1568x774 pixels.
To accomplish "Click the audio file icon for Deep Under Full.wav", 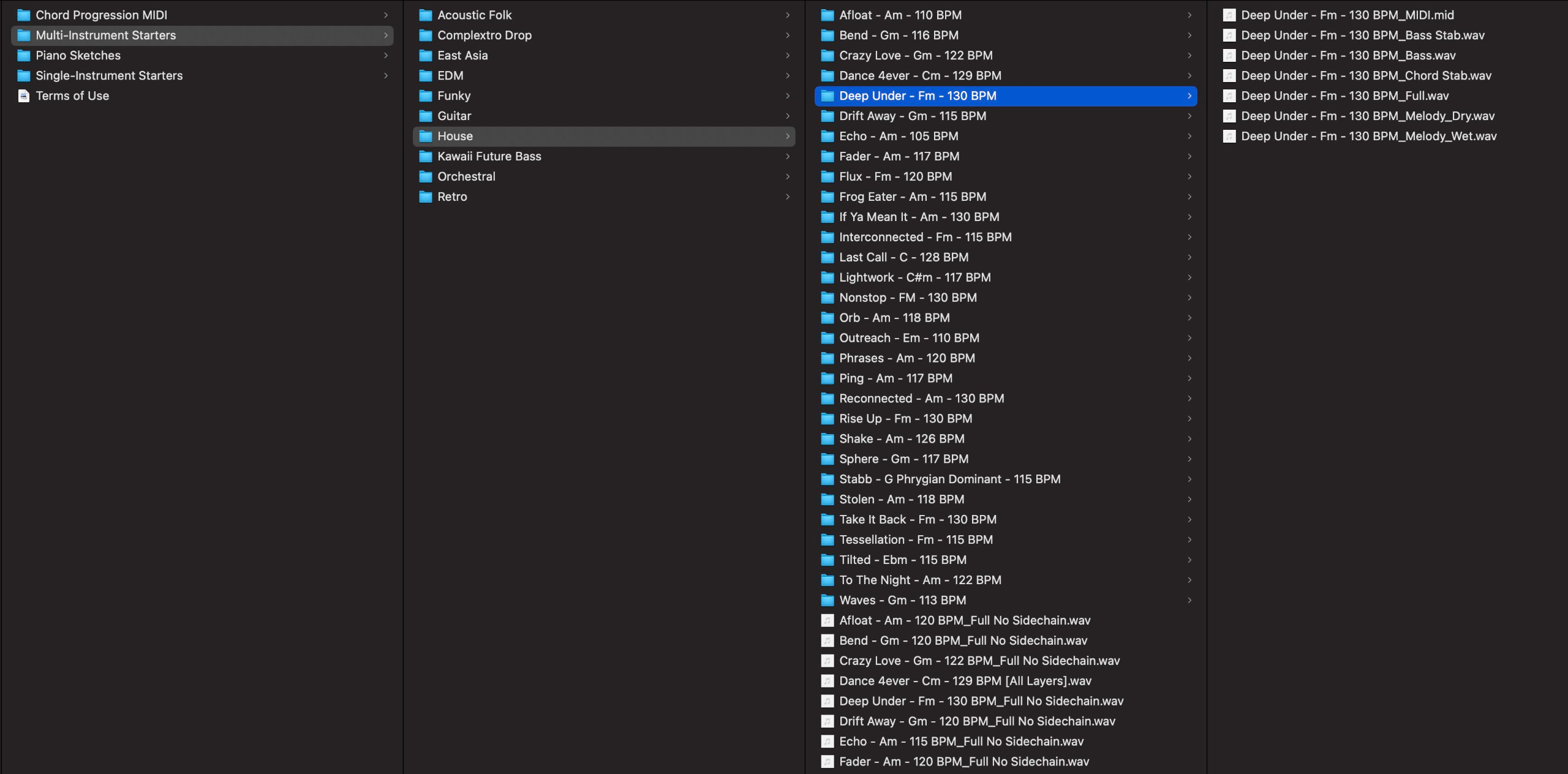I will [1229, 96].
